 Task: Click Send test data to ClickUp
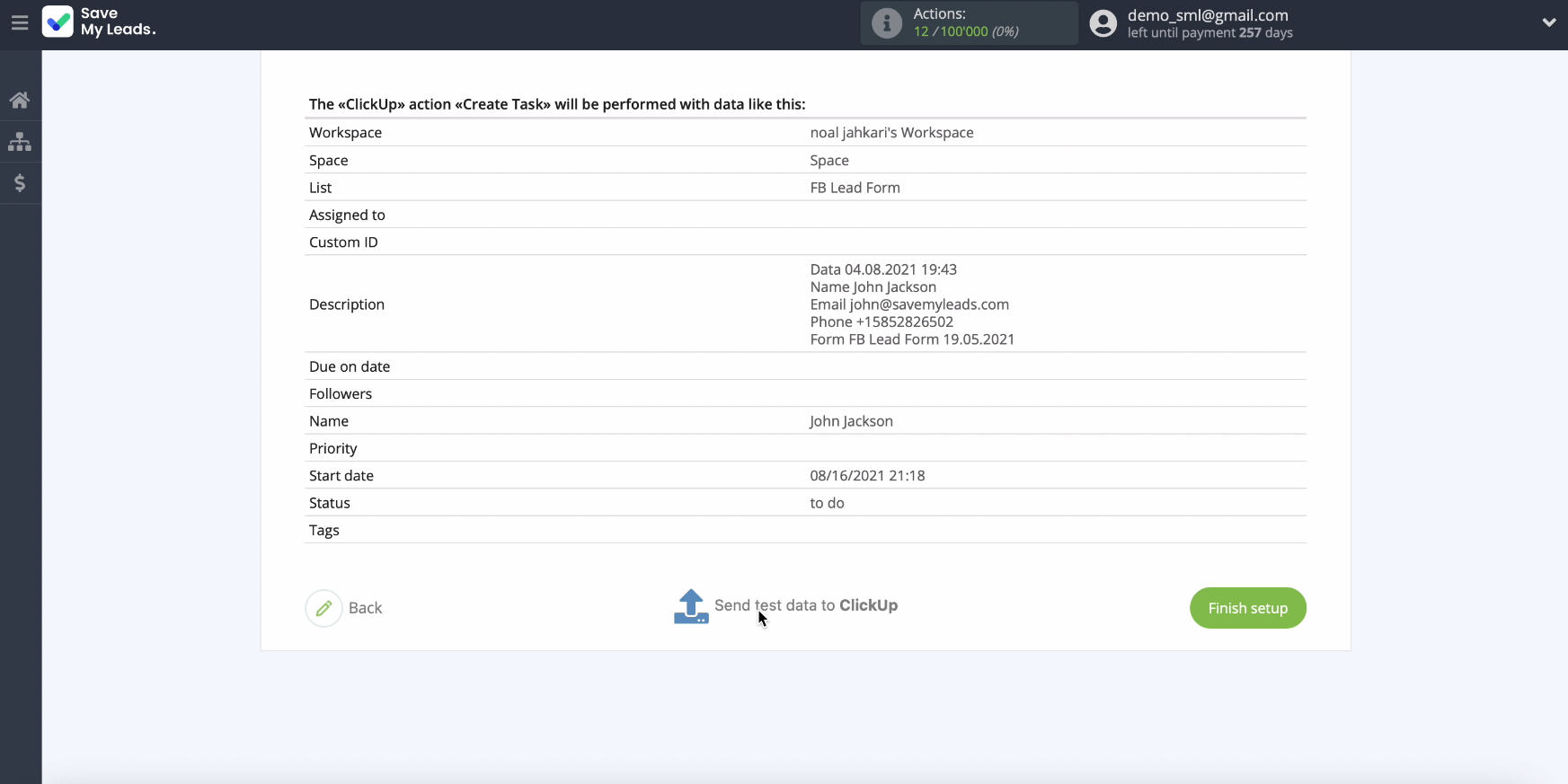(806, 605)
